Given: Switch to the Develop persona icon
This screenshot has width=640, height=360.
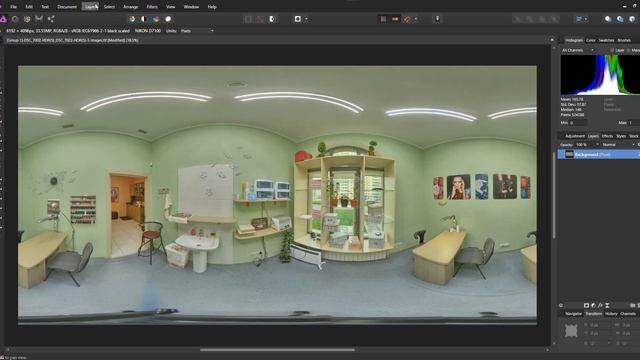Looking at the screenshot, I should (27, 19).
